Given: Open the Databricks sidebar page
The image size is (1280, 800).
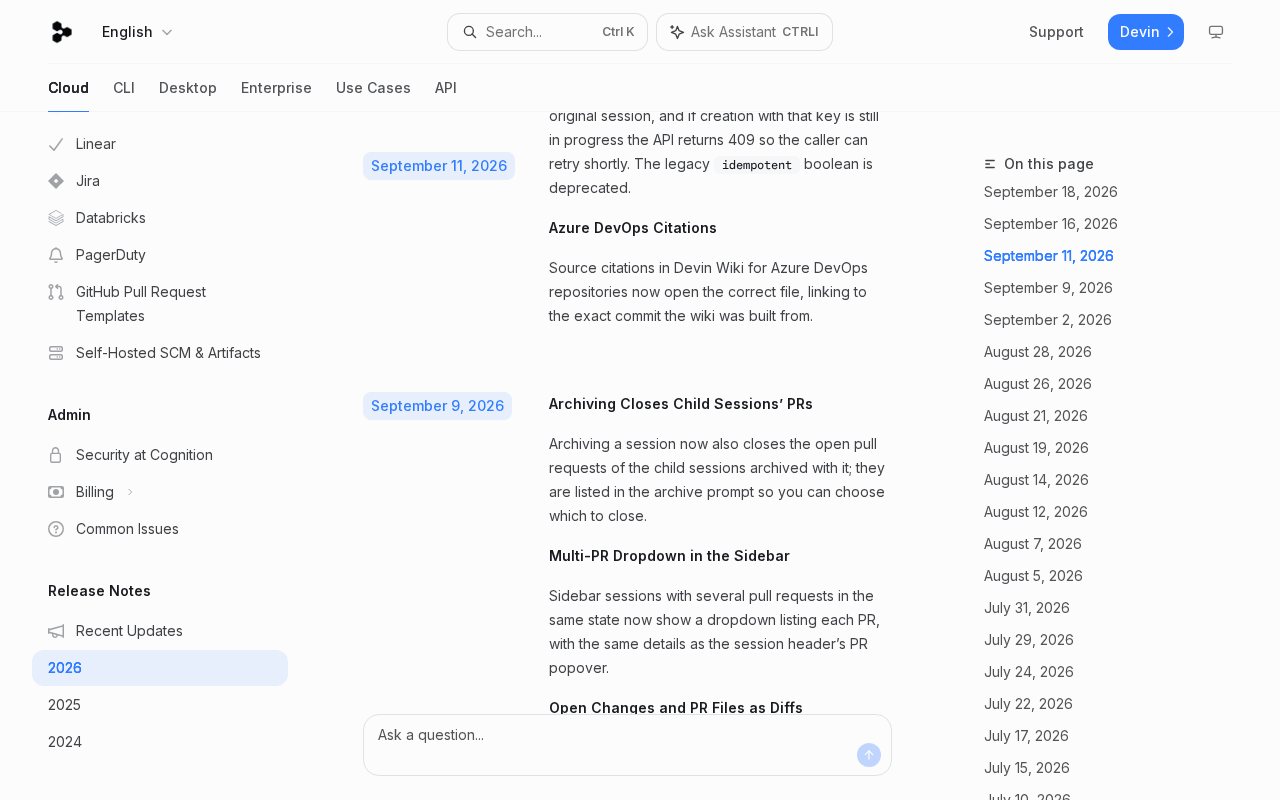Looking at the screenshot, I should [160, 218].
